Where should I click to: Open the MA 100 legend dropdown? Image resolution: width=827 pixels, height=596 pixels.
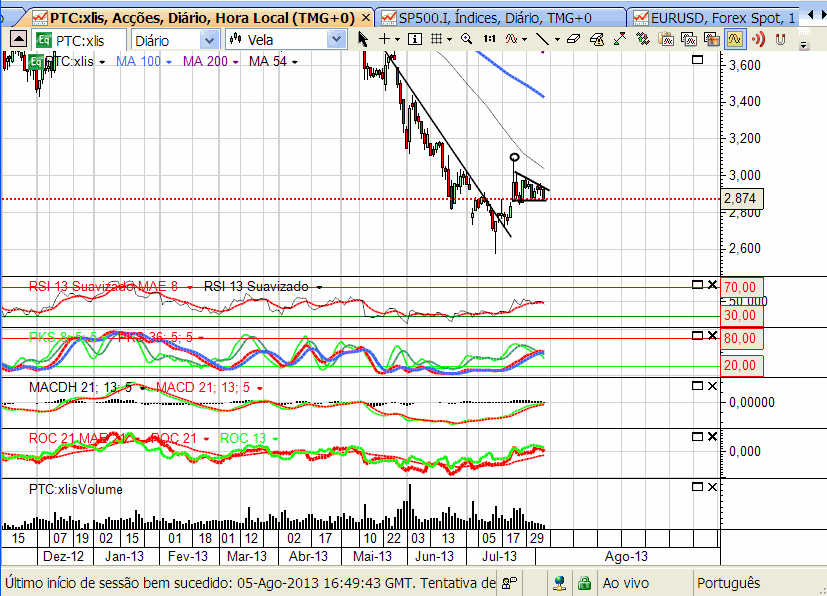click(169, 62)
